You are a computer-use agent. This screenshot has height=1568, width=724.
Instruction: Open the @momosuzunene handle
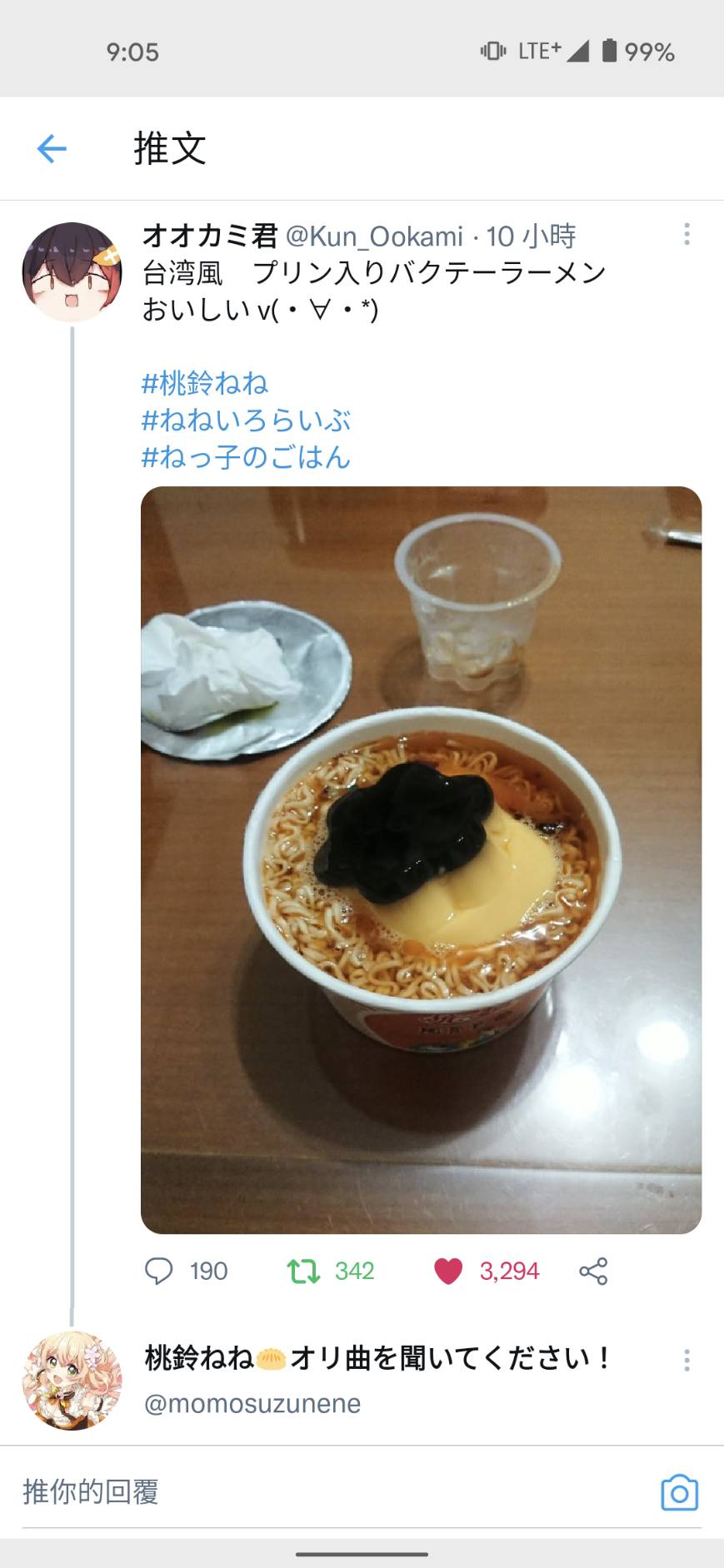click(x=252, y=1404)
